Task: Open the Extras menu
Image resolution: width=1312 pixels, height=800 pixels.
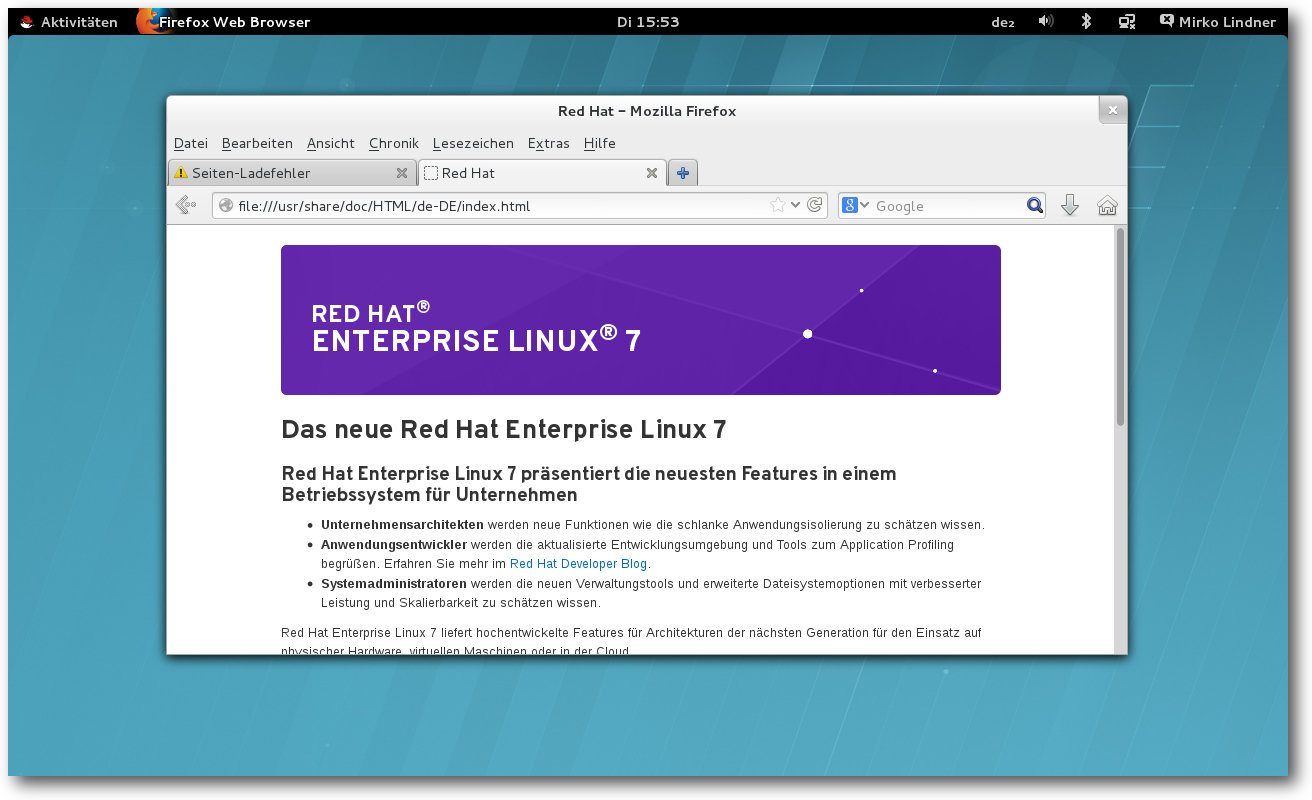Action: pyautogui.click(x=549, y=143)
